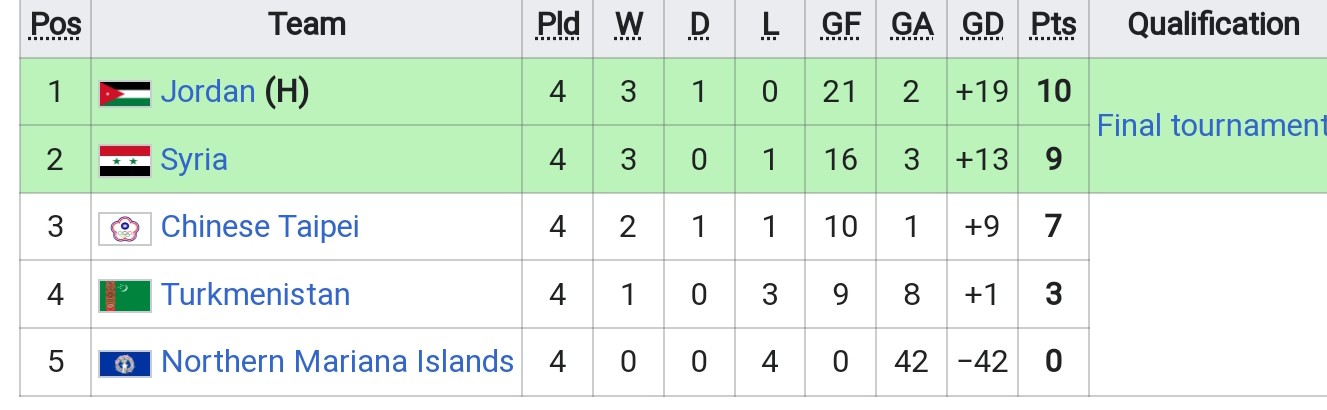The height and width of the screenshot is (410, 1327).
Task: Click the GA column header abbreviation
Action: pyautogui.click(x=911, y=25)
